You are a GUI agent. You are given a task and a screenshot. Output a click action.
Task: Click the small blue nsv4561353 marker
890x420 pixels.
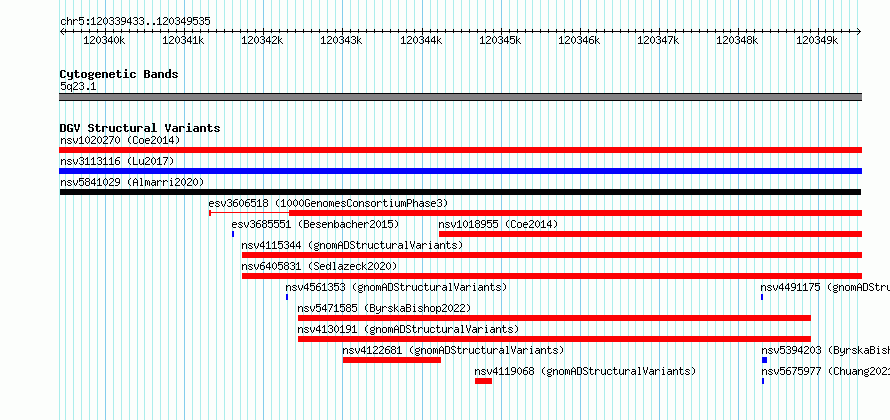coord(287,297)
